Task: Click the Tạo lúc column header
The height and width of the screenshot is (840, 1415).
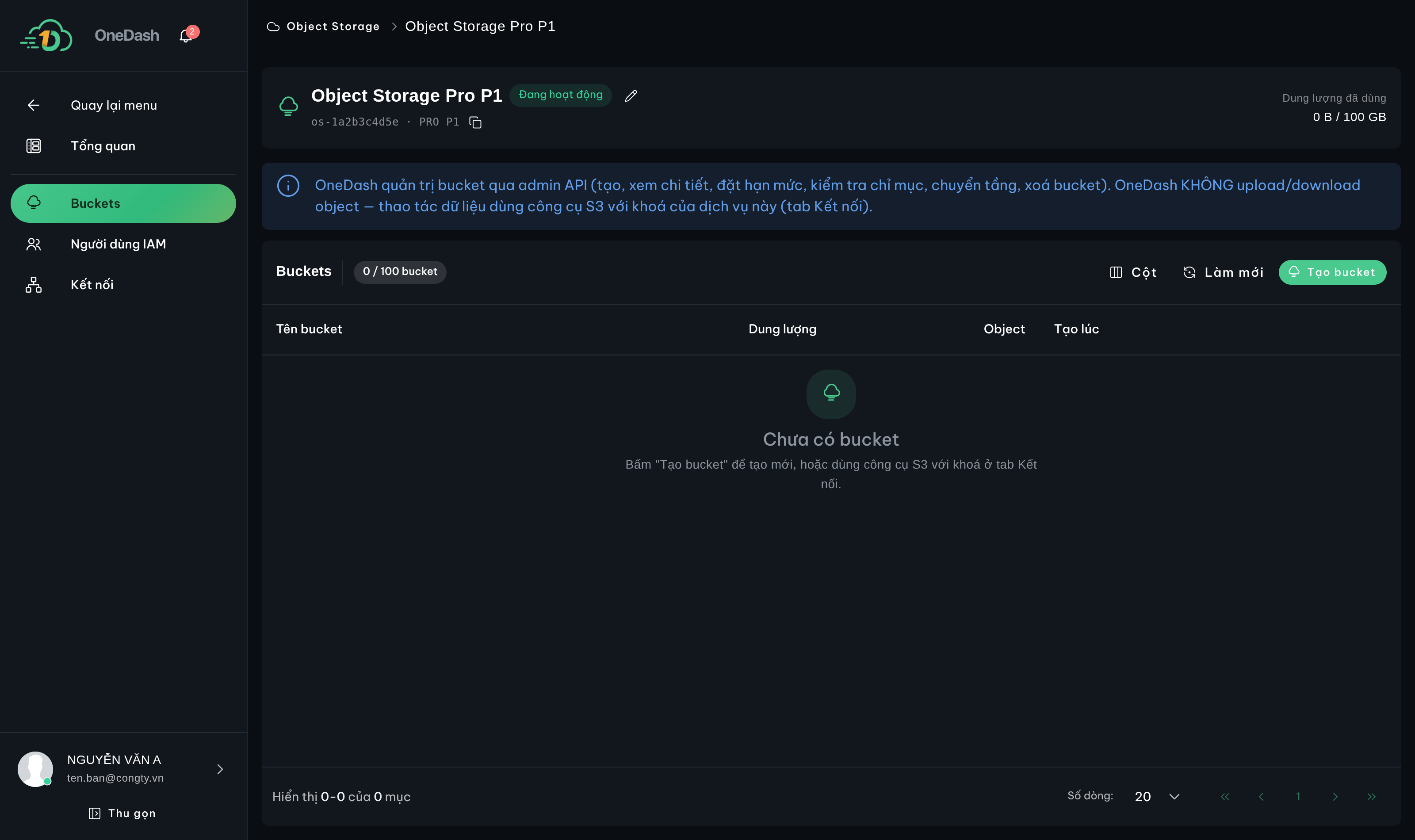Action: coord(1076,329)
